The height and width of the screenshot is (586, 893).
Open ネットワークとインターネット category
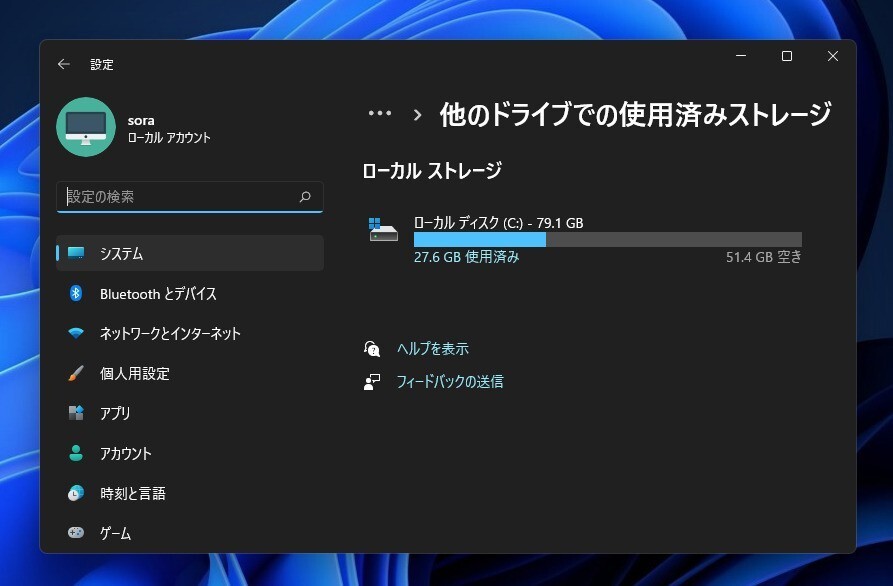(190, 333)
